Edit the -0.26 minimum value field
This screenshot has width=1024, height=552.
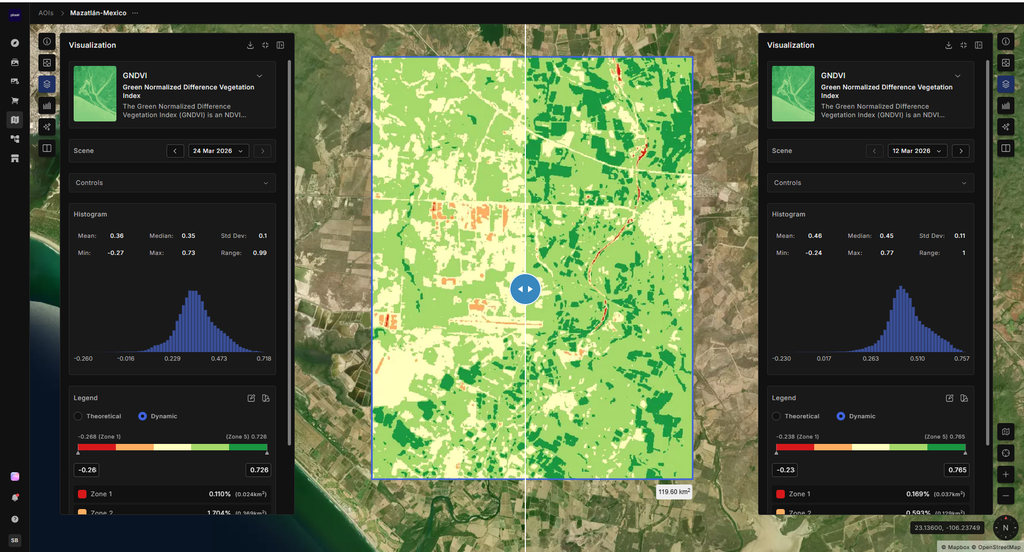87,470
